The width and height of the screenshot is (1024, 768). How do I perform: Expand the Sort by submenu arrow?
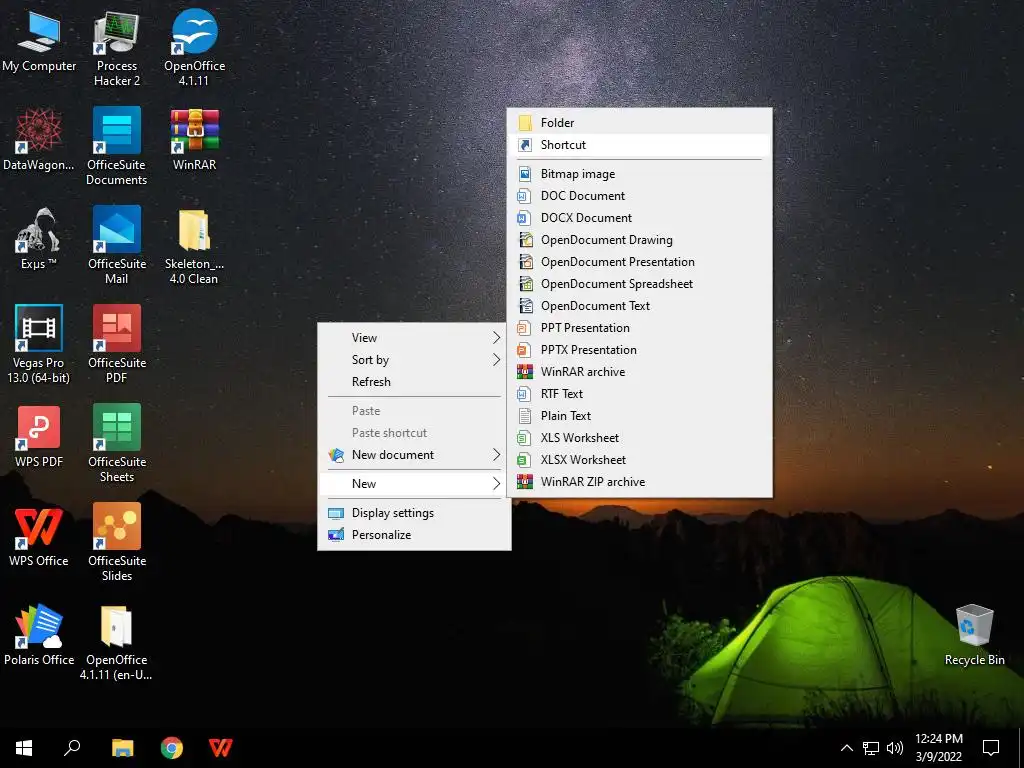coord(496,360)
